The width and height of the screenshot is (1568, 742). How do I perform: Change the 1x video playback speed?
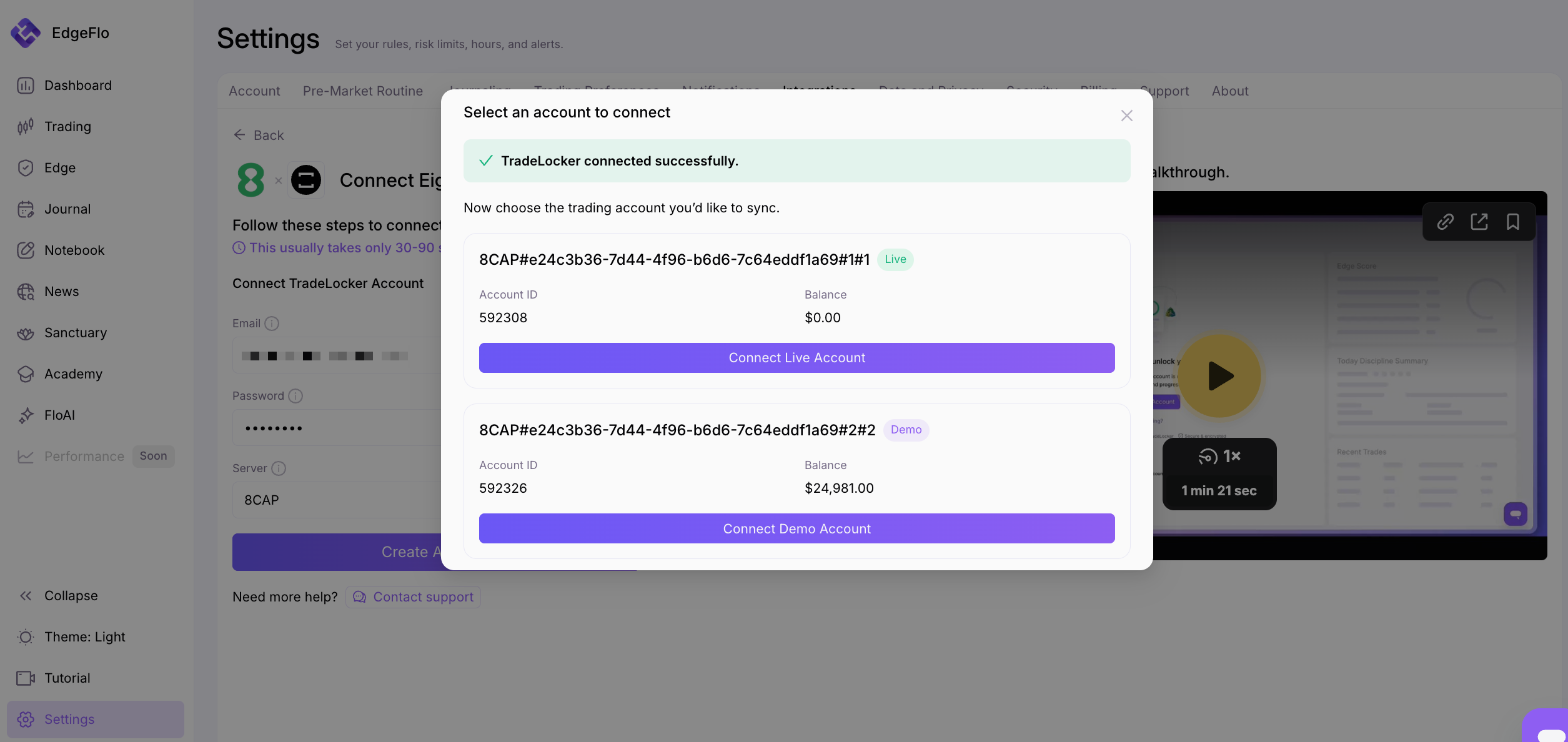(x=1219, y=457)
